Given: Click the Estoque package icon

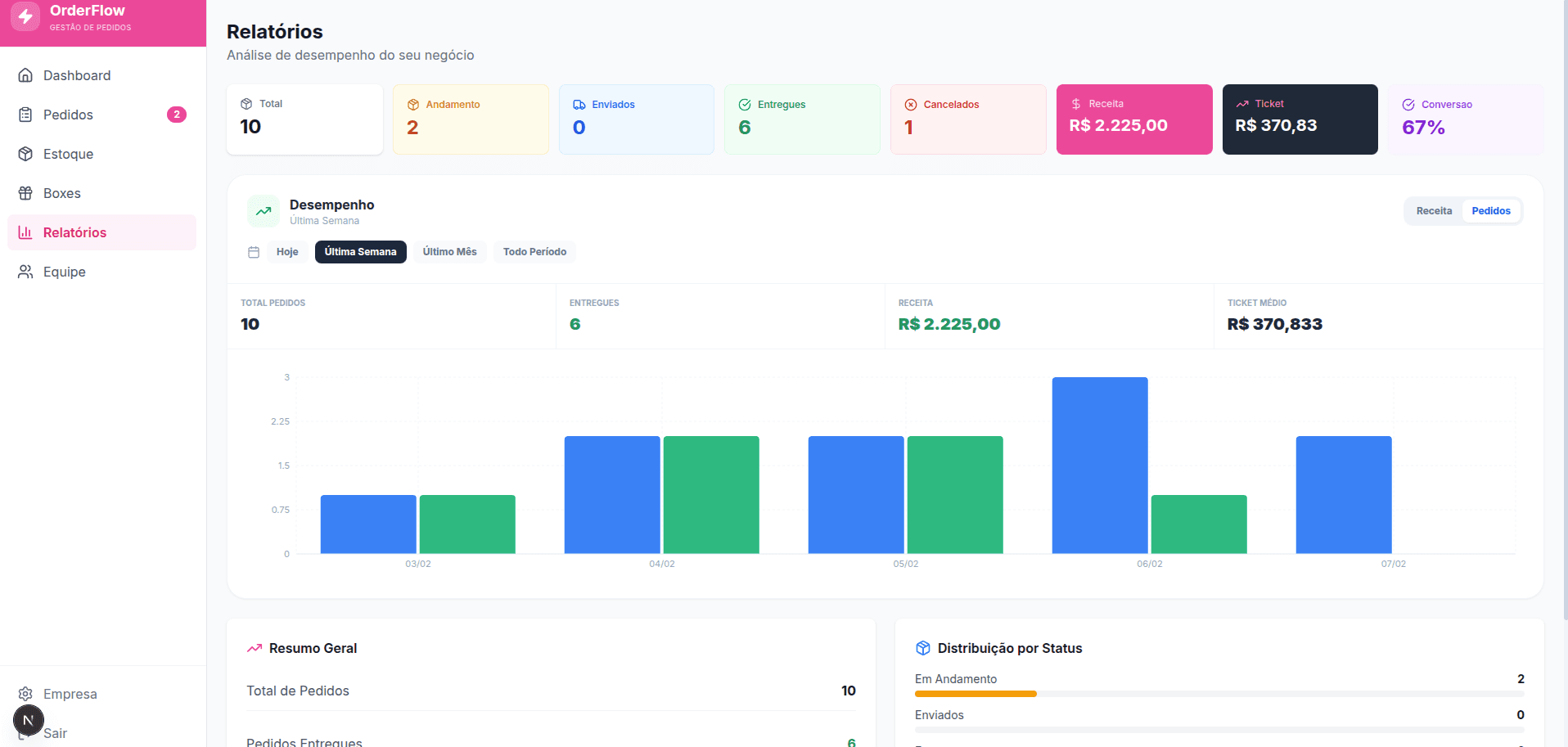Looking at the screenshot, I should pyautogui.click(x=25, y=154).
